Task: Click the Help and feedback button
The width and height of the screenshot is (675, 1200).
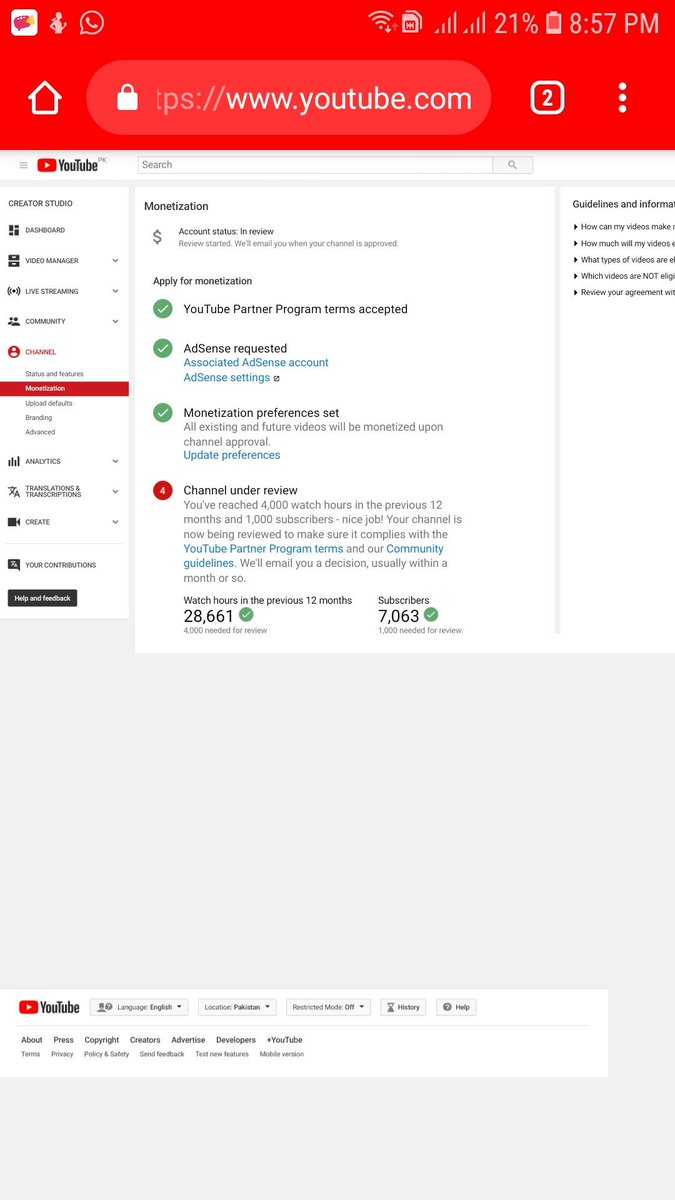Action: tap(43, 598)
